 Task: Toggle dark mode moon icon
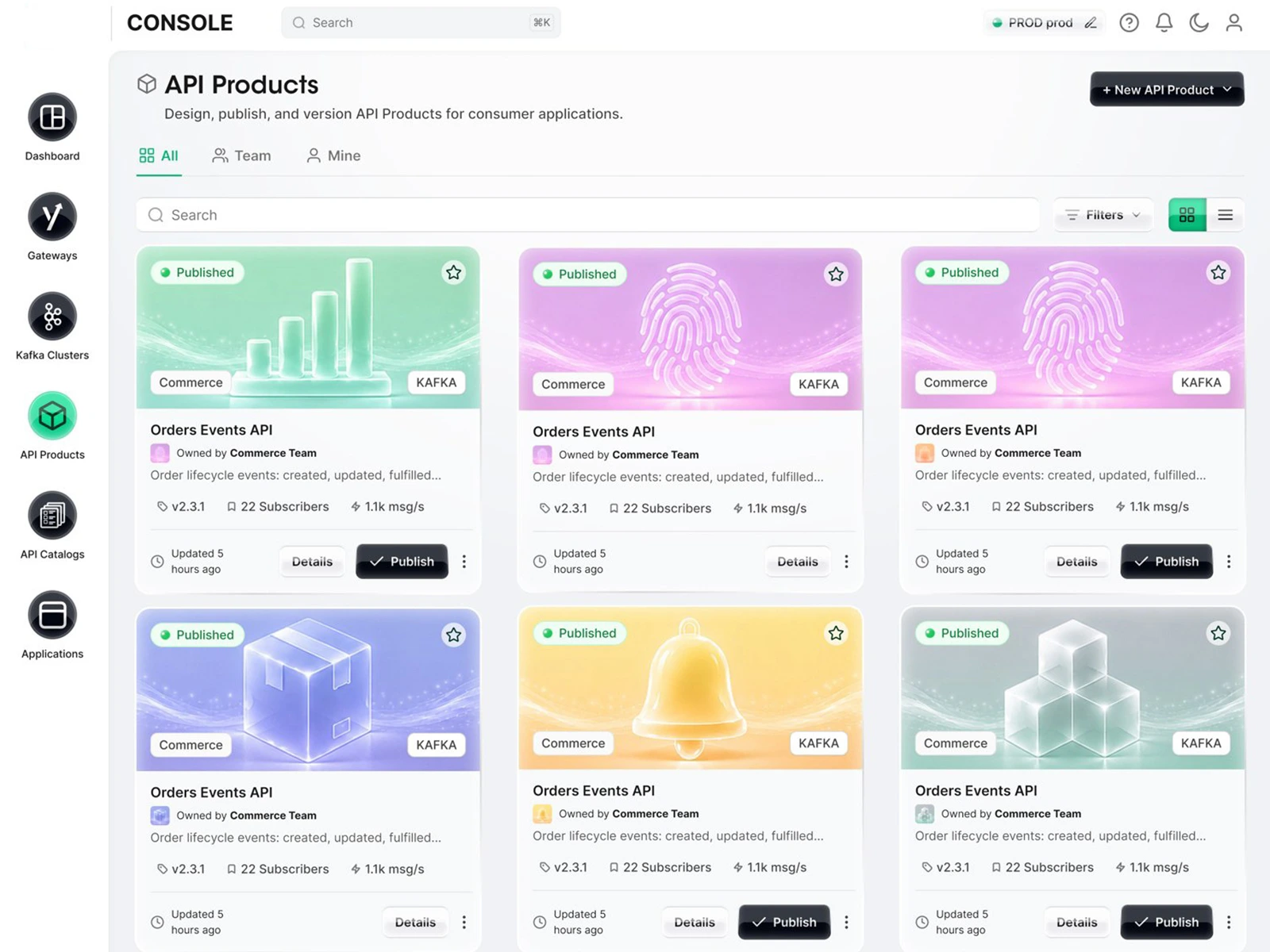[1199, 23]
